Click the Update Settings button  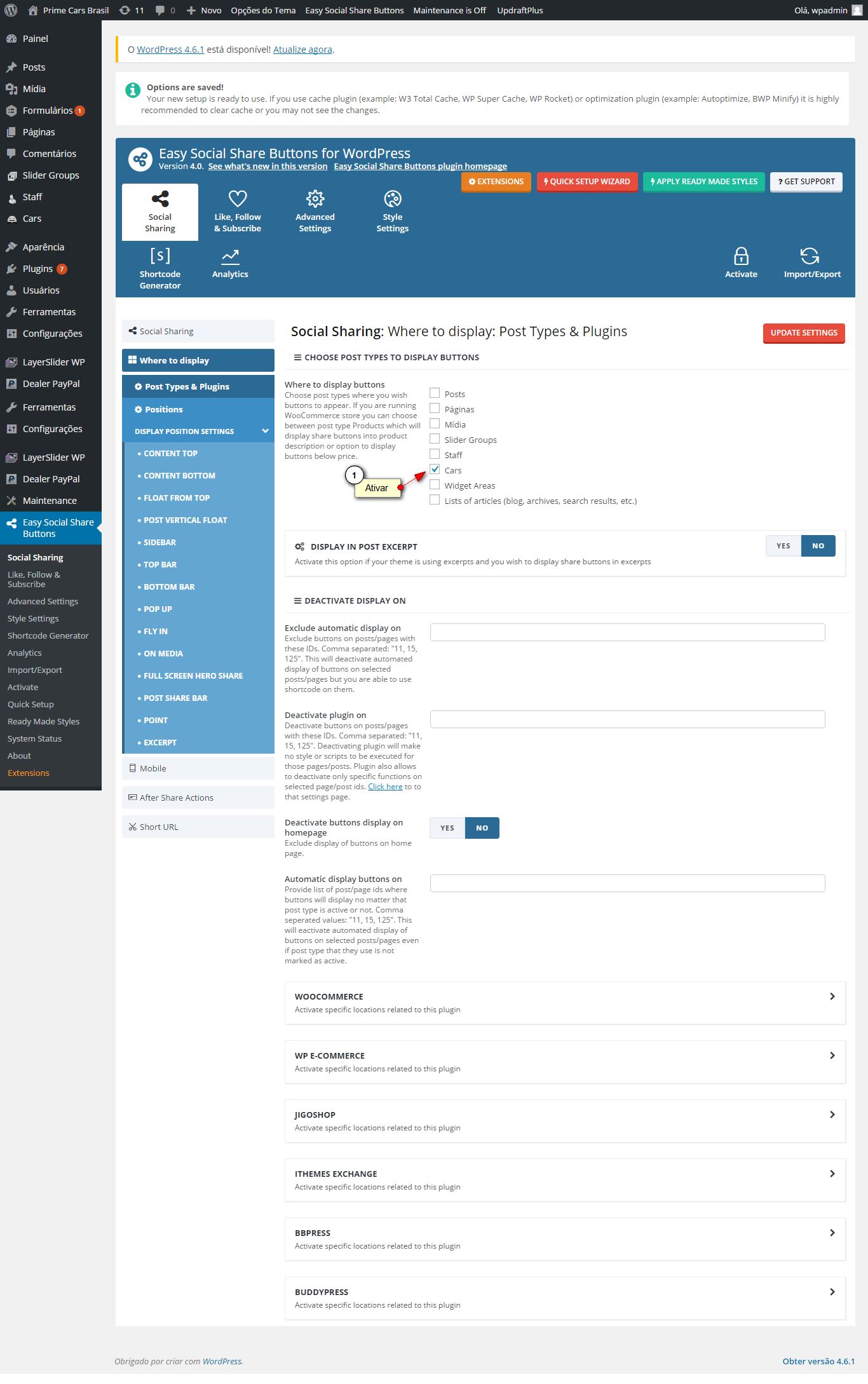coord(804,333)
